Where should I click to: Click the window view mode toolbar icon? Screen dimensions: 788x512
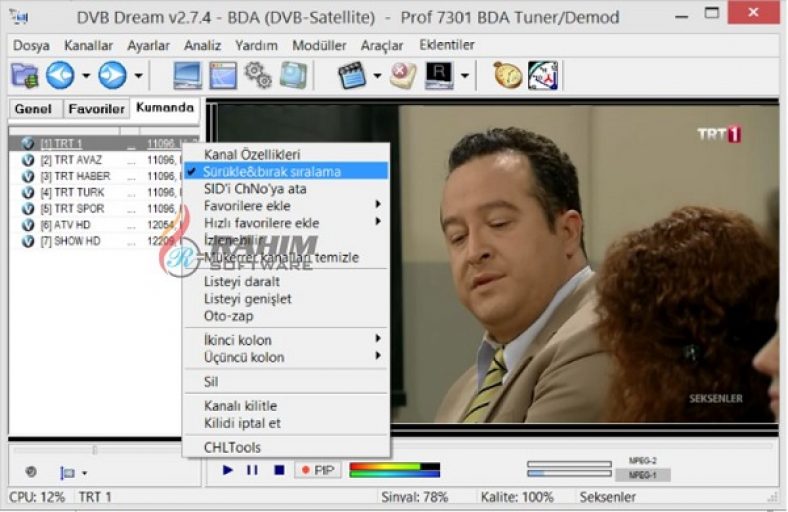click(223, 75)
